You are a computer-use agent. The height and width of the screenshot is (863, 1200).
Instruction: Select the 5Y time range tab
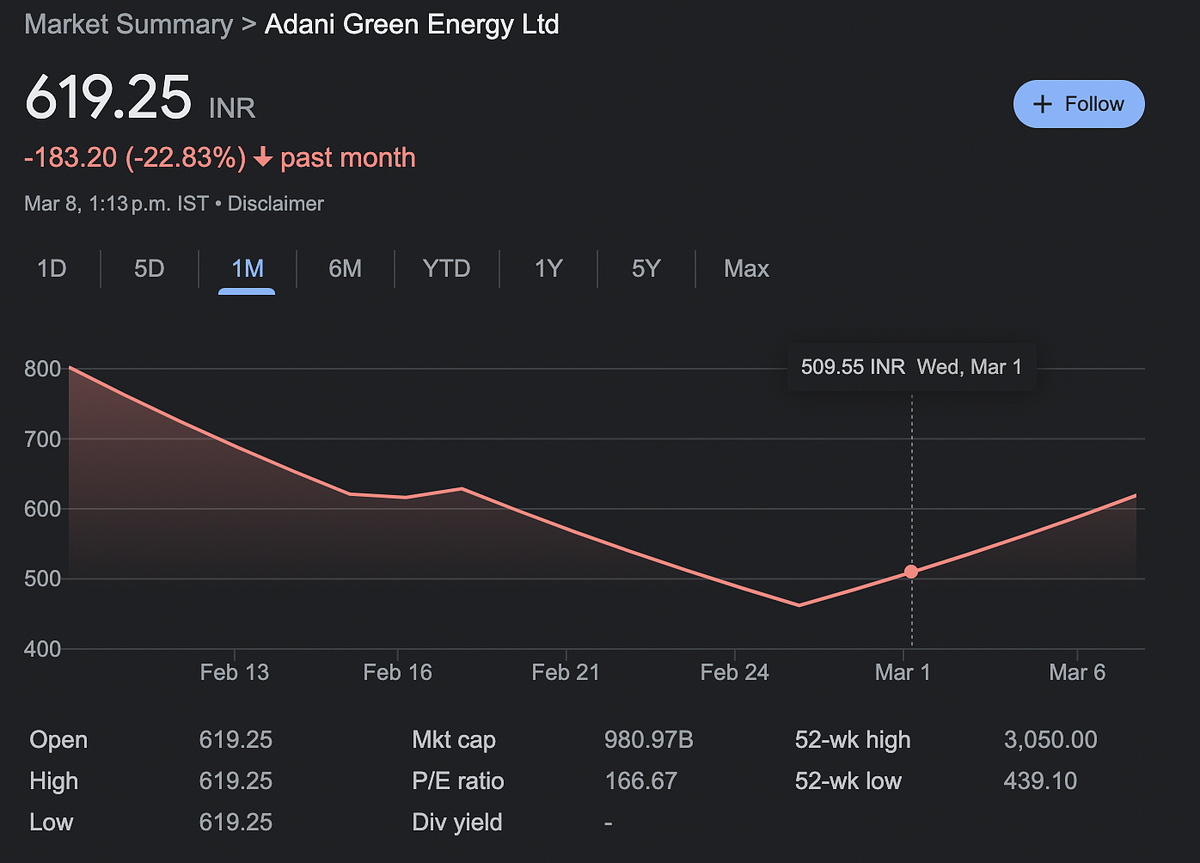pos(646,269)
